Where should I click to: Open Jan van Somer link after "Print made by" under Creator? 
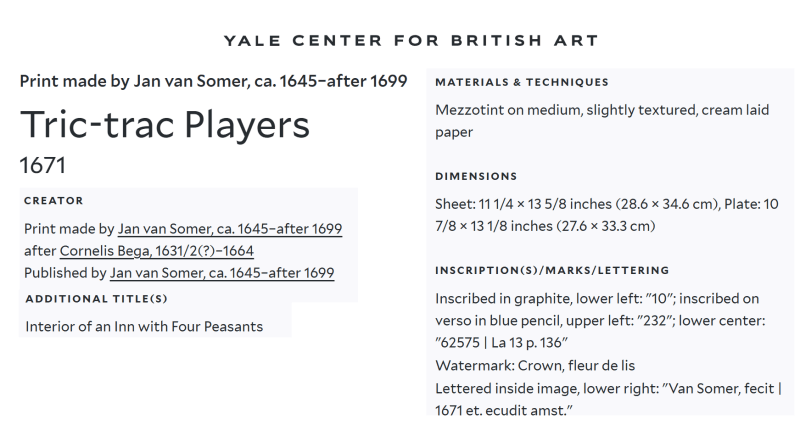[x=230, y=229]
